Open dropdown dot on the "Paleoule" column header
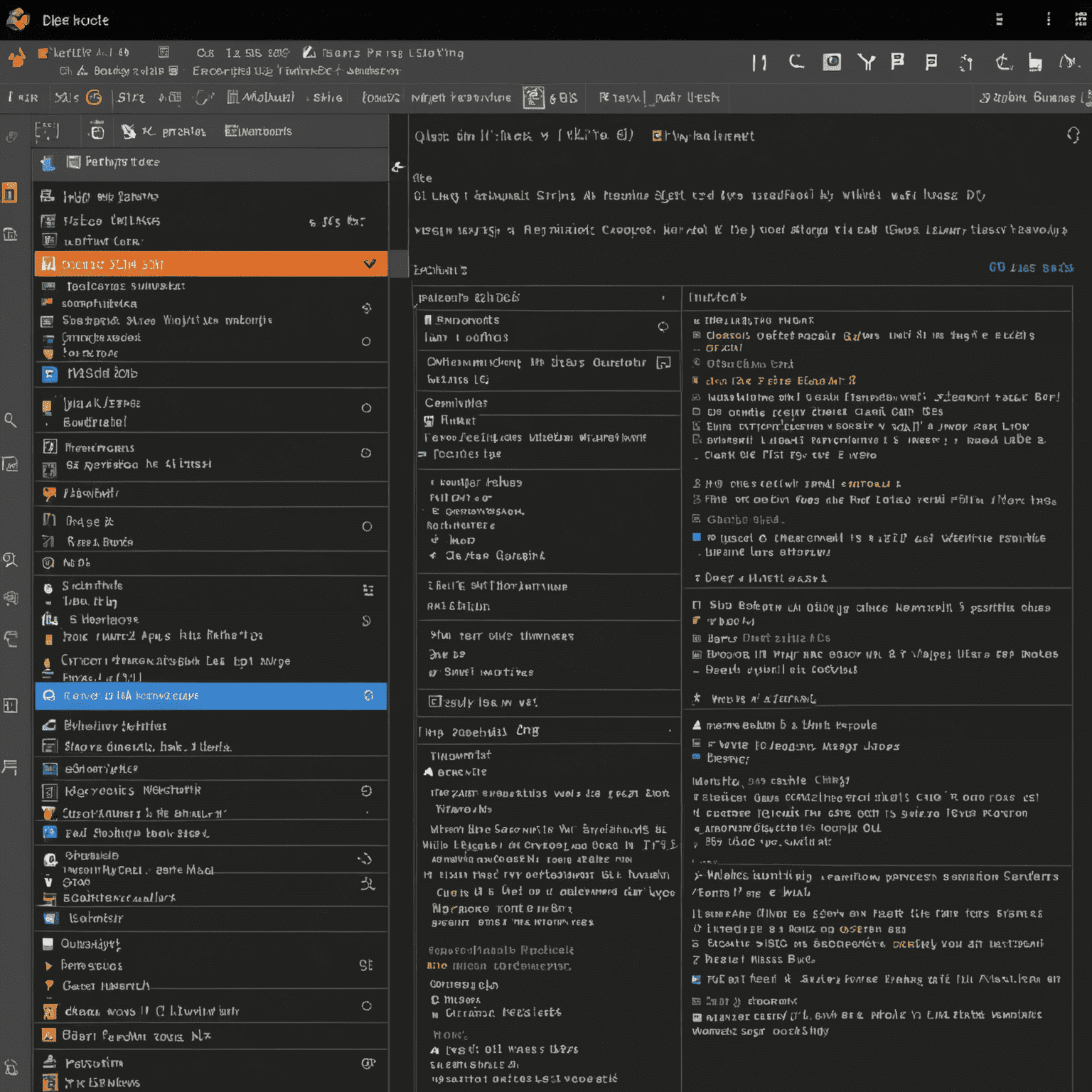Viewport: 1092px width, 1092px height. tap(663, 298)
